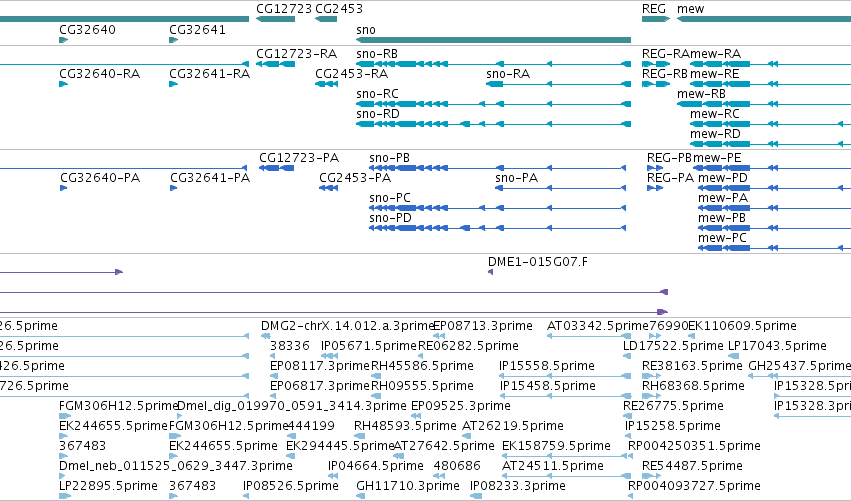This screenshot has height=501, width=851.
Task: Choose transcript mew-RC
Action: [715, 114]
